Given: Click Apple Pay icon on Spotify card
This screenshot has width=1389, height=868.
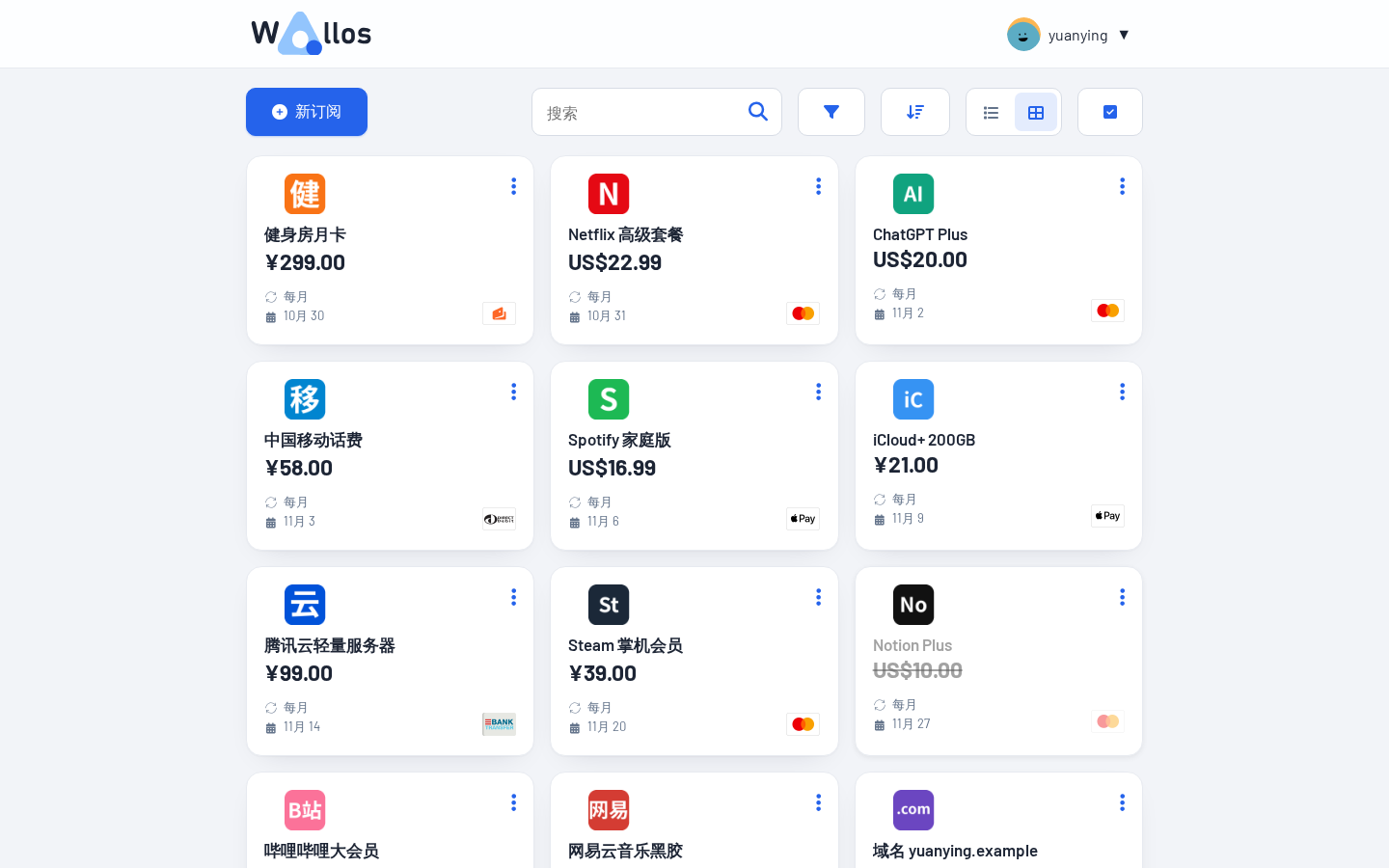Looking at the screenshot, I should (x=803, y=519).
